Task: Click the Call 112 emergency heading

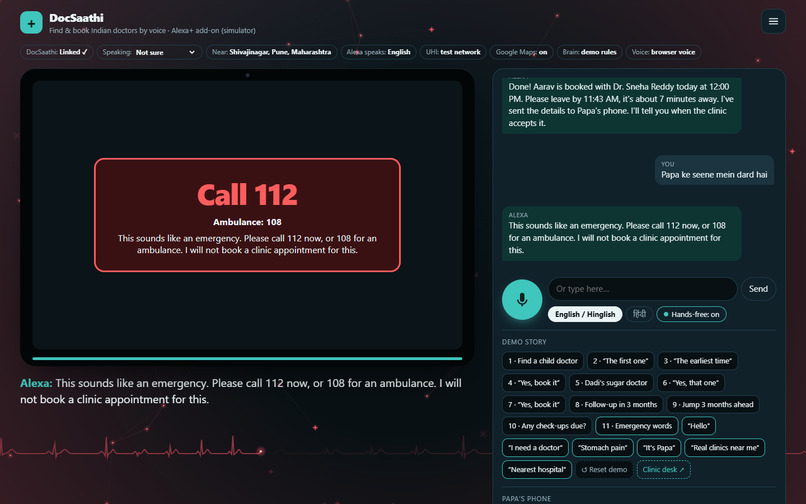Action: point(247,195)
